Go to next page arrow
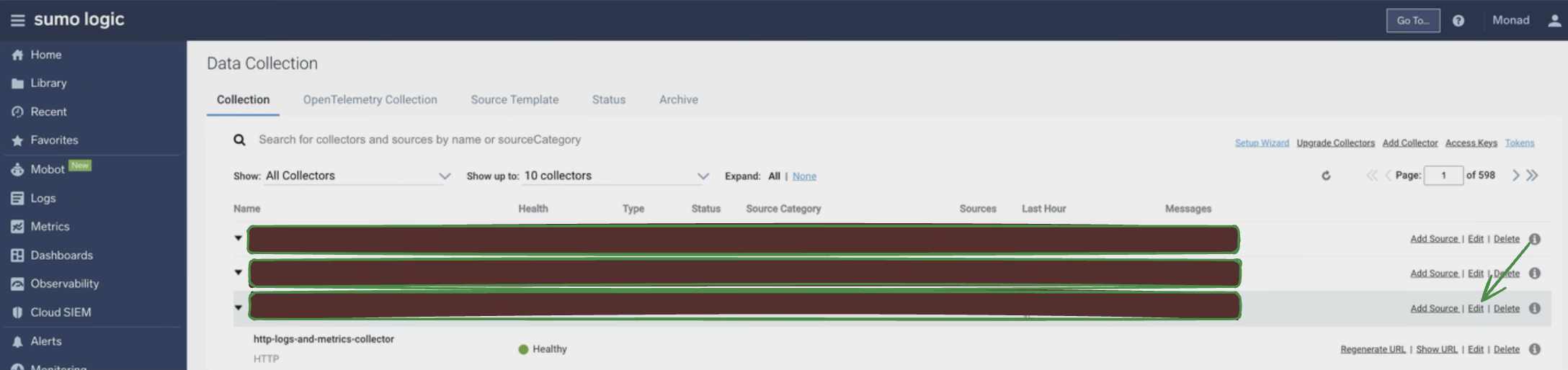Screen dimensions: 1568x370 coord(1515,176)
